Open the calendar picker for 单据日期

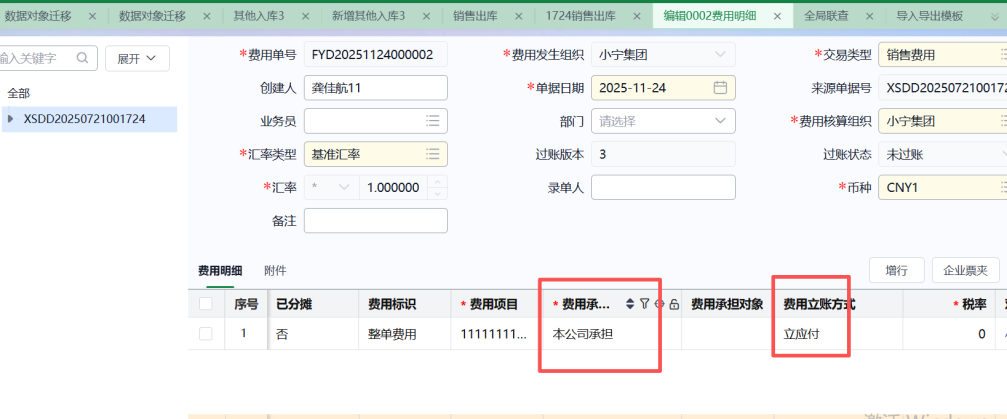point(719,88)
